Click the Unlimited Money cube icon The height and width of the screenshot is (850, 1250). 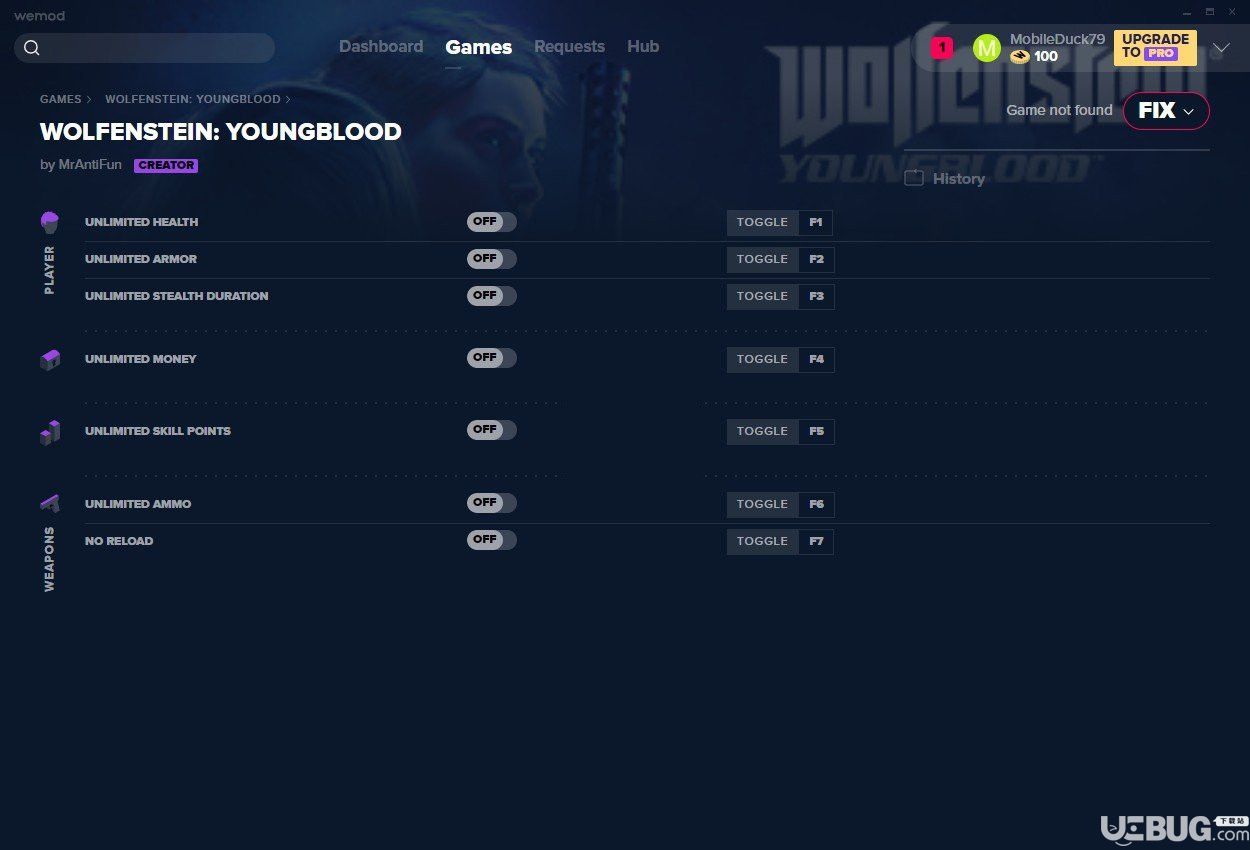point(50,359)
